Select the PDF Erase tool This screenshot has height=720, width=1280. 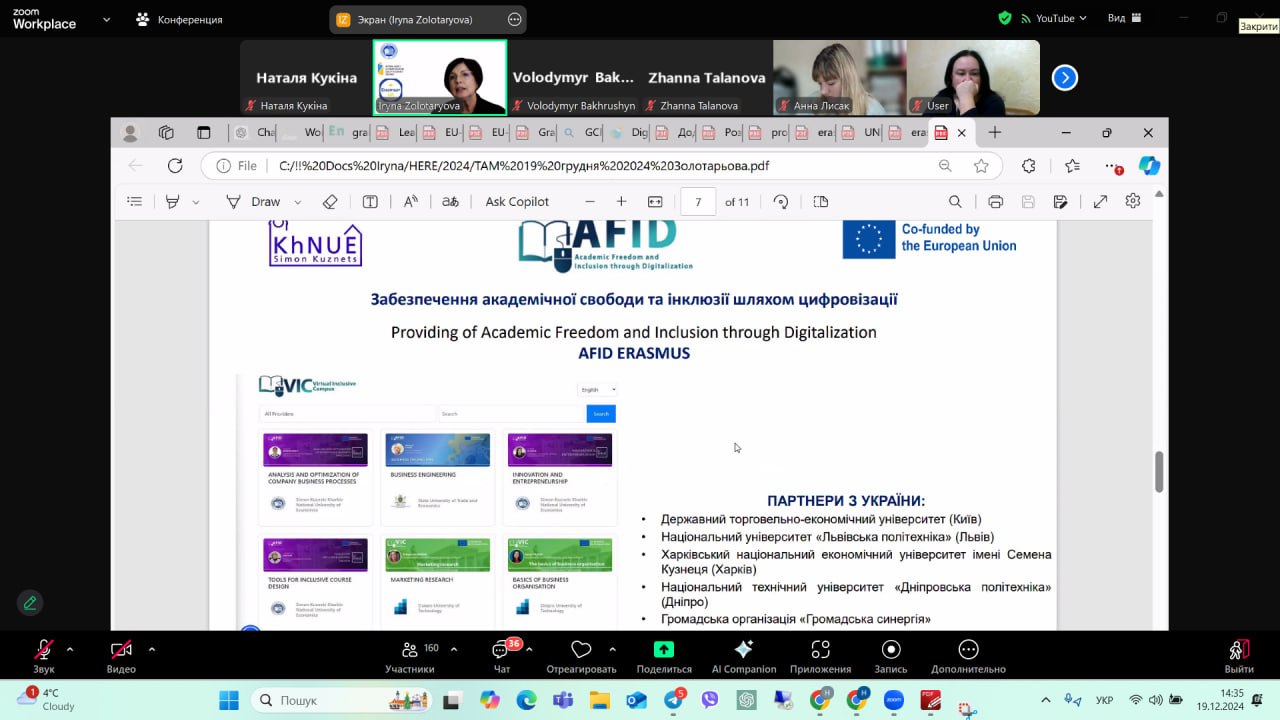(330, 202)
